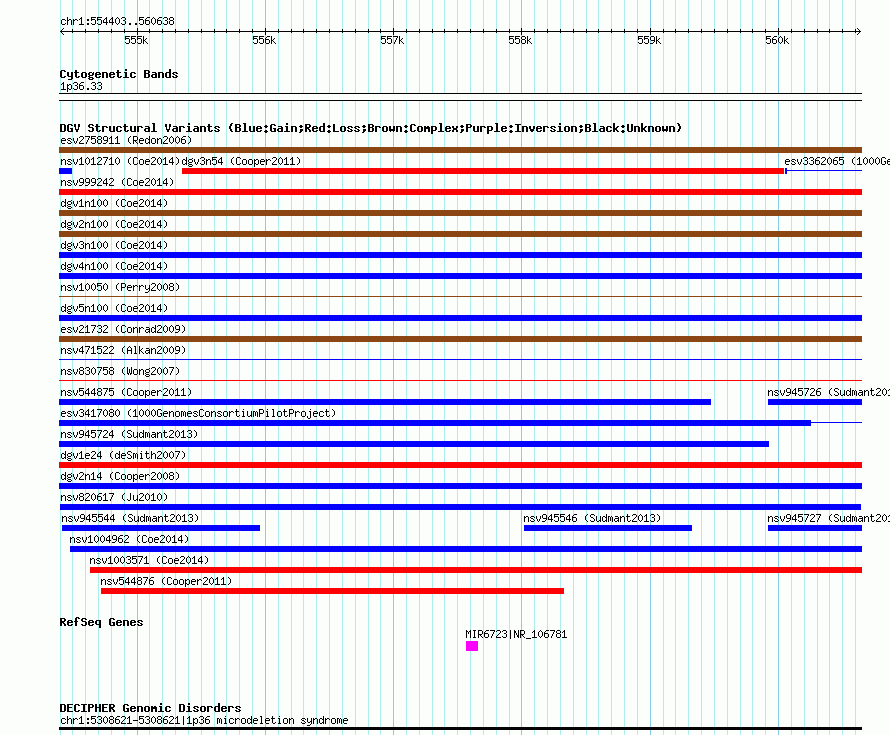
Task: Click the thin nsv471522 (Alkan2009) blue line
Action: 460,359
